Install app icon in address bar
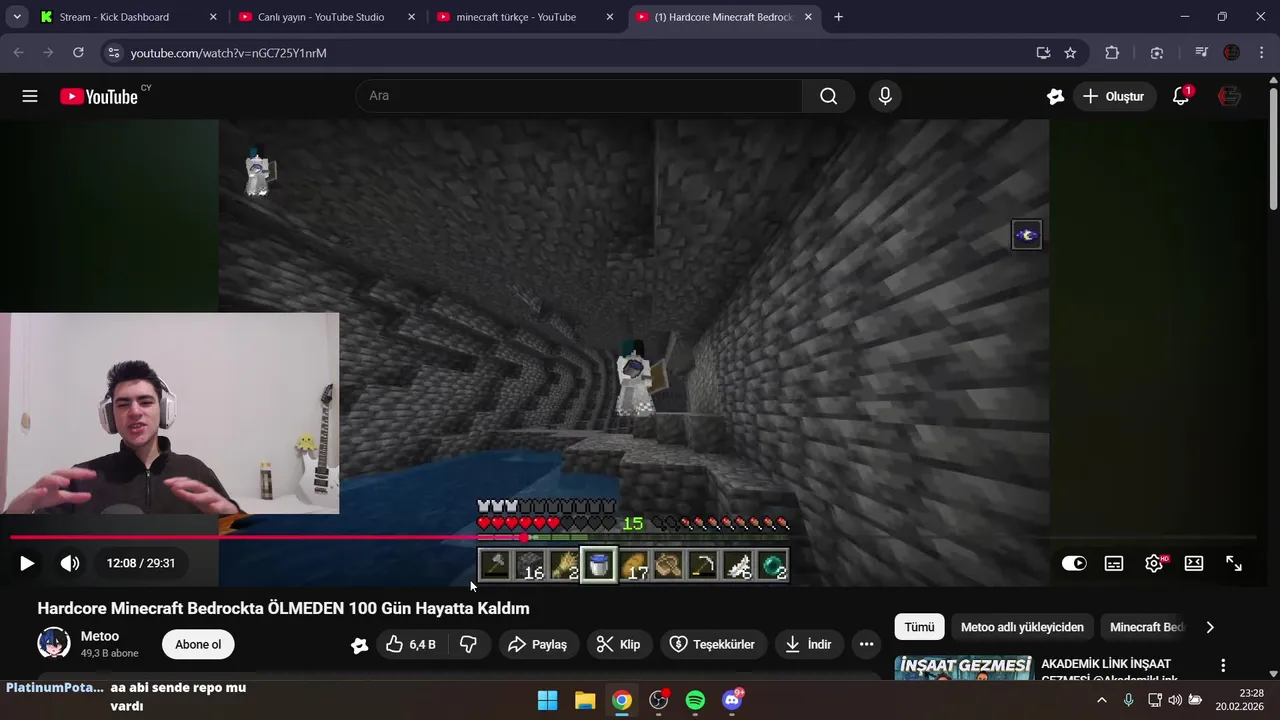The width and height of the screenshot is (1280, 720). (x=1043, y=53)
